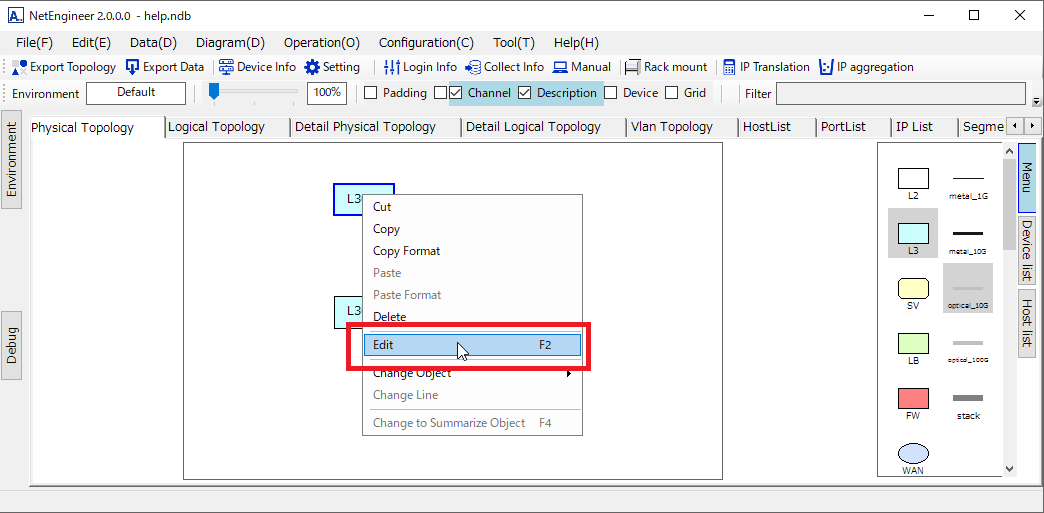
Task: Open the Debug side panel
Action: click(x=12, y=345)
